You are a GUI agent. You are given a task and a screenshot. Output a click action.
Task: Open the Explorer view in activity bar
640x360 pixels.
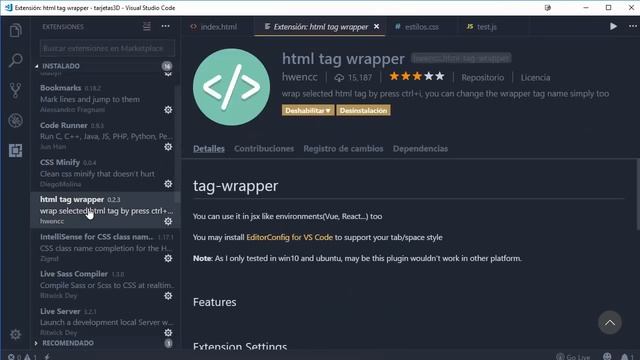click(x=16, y=30)
